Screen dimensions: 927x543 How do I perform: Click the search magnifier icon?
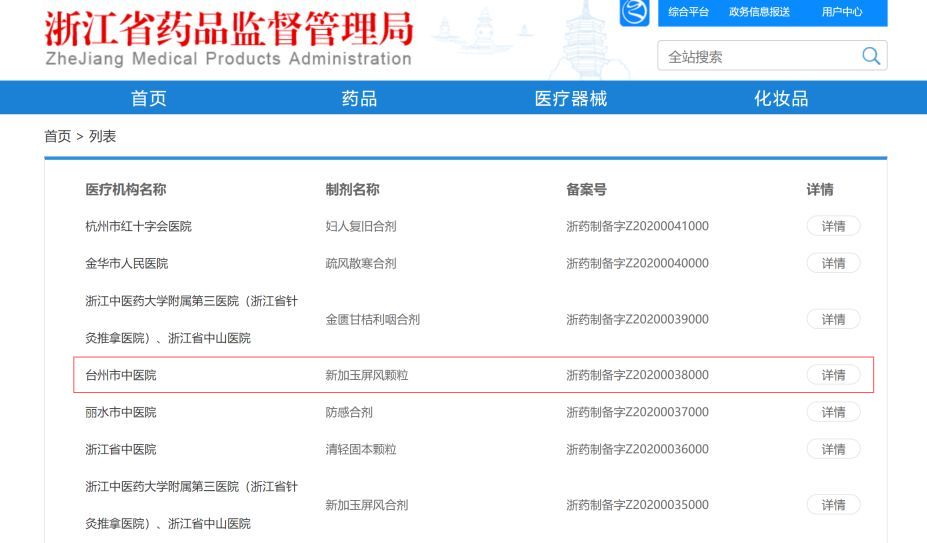pyautogui.click(x=871, y=57)
